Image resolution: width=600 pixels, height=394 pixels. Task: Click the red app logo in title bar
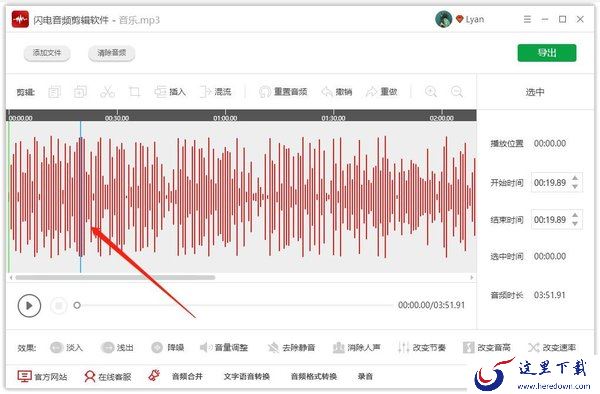click(20, 19)
